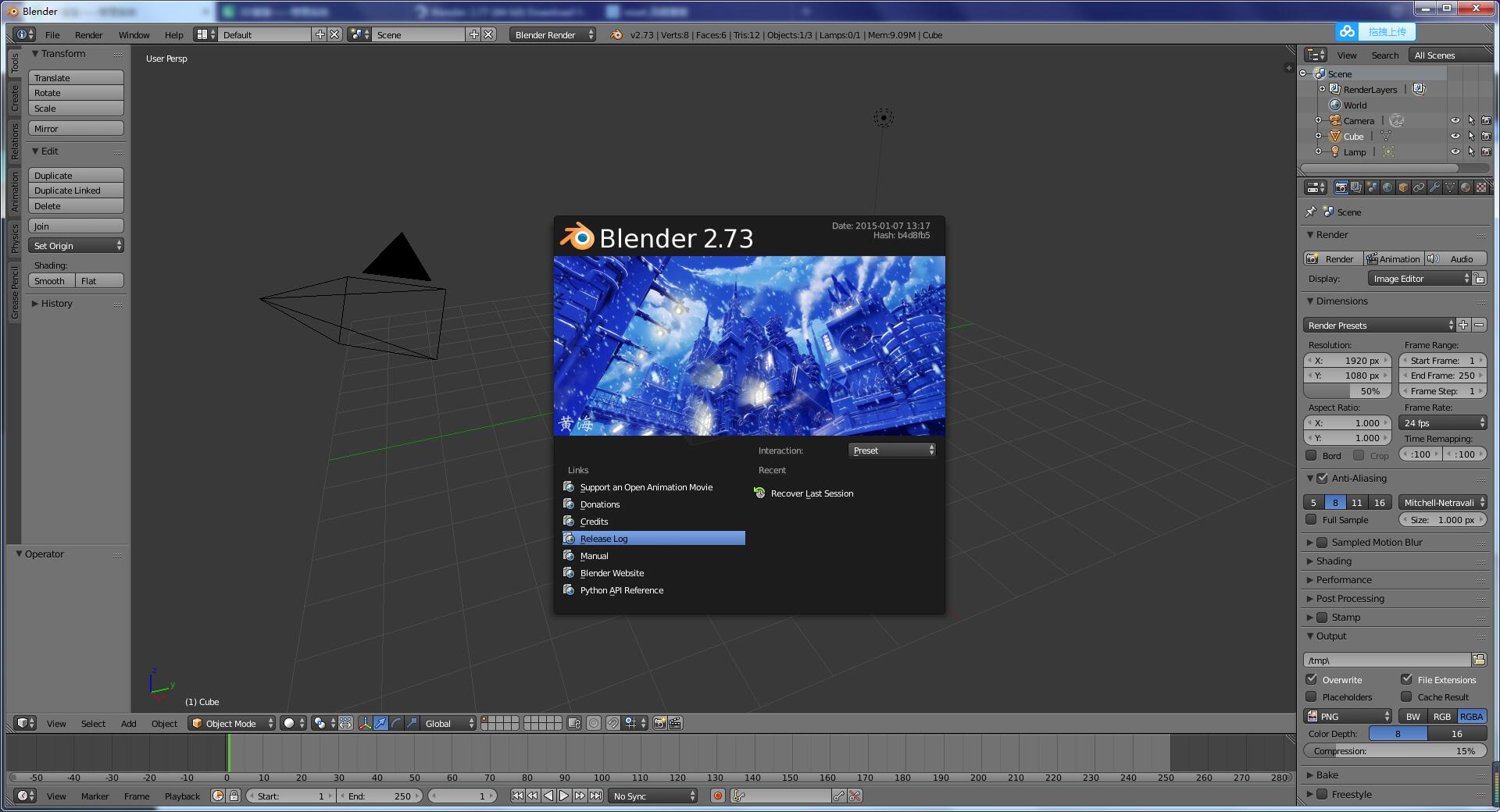Click the Lamp object icon in outliner
Image resolution: width=1500 pixels, height=812 pixels.
(1335, 151)
